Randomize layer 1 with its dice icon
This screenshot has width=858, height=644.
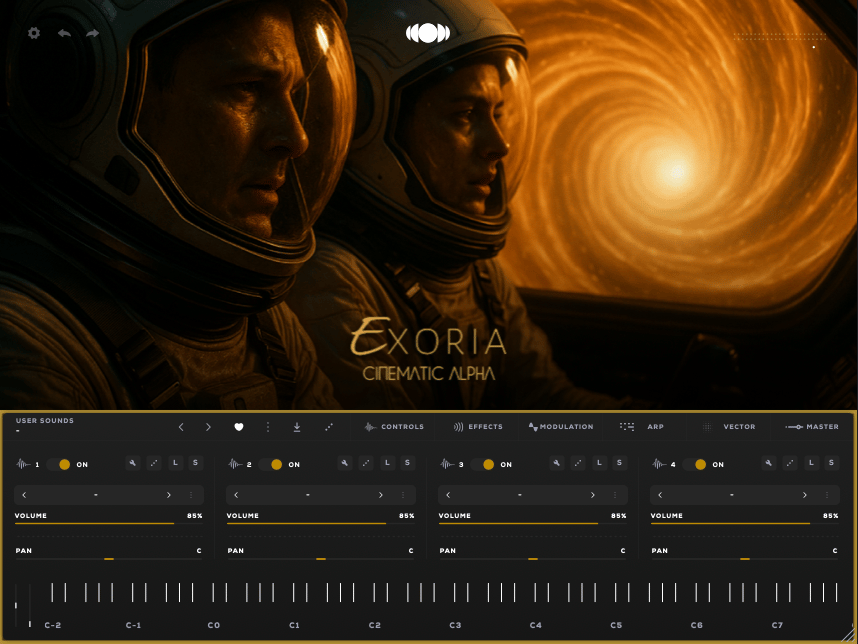(154, 463)
